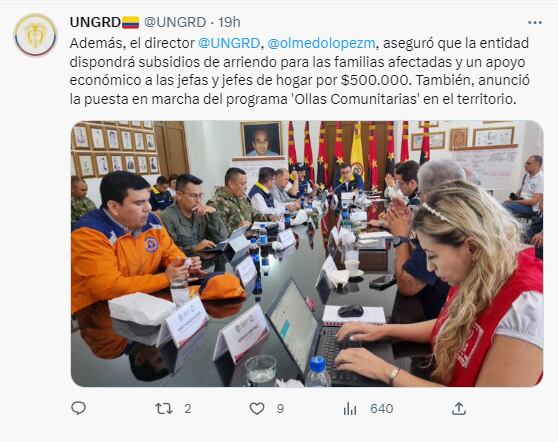558x442 pixels.
Task: Click the UNGRD display name
Action: pos(95,22)
